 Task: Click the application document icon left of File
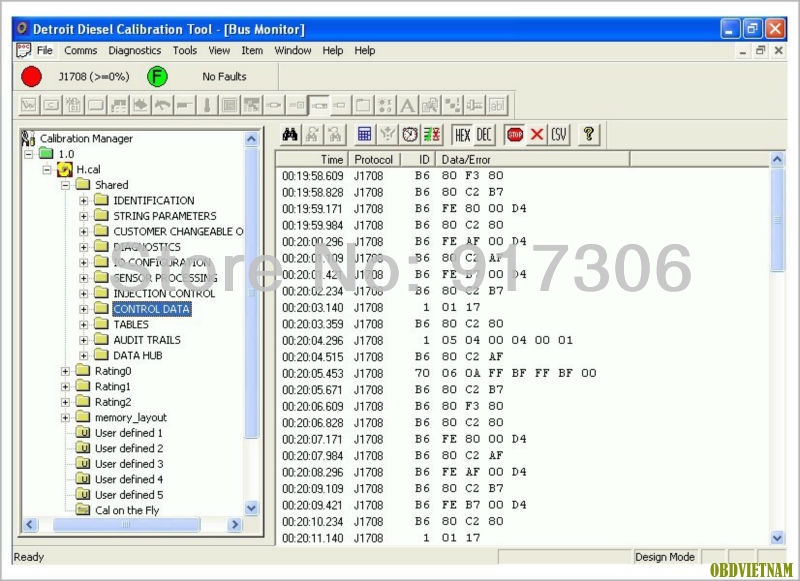(x=23, y=50)
